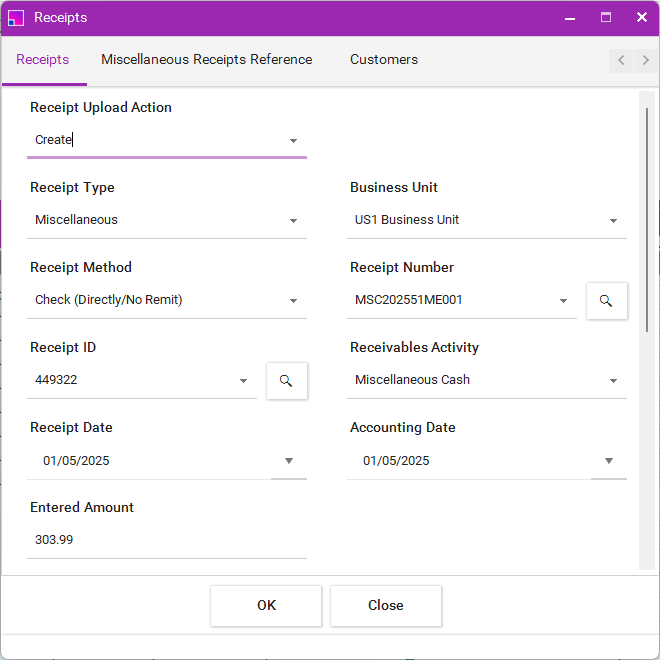Image resolution: width=660 pixels, height=660 pixels.
Task: Open the Receipt Date calendar picker
Action: (x=289, y=460)
